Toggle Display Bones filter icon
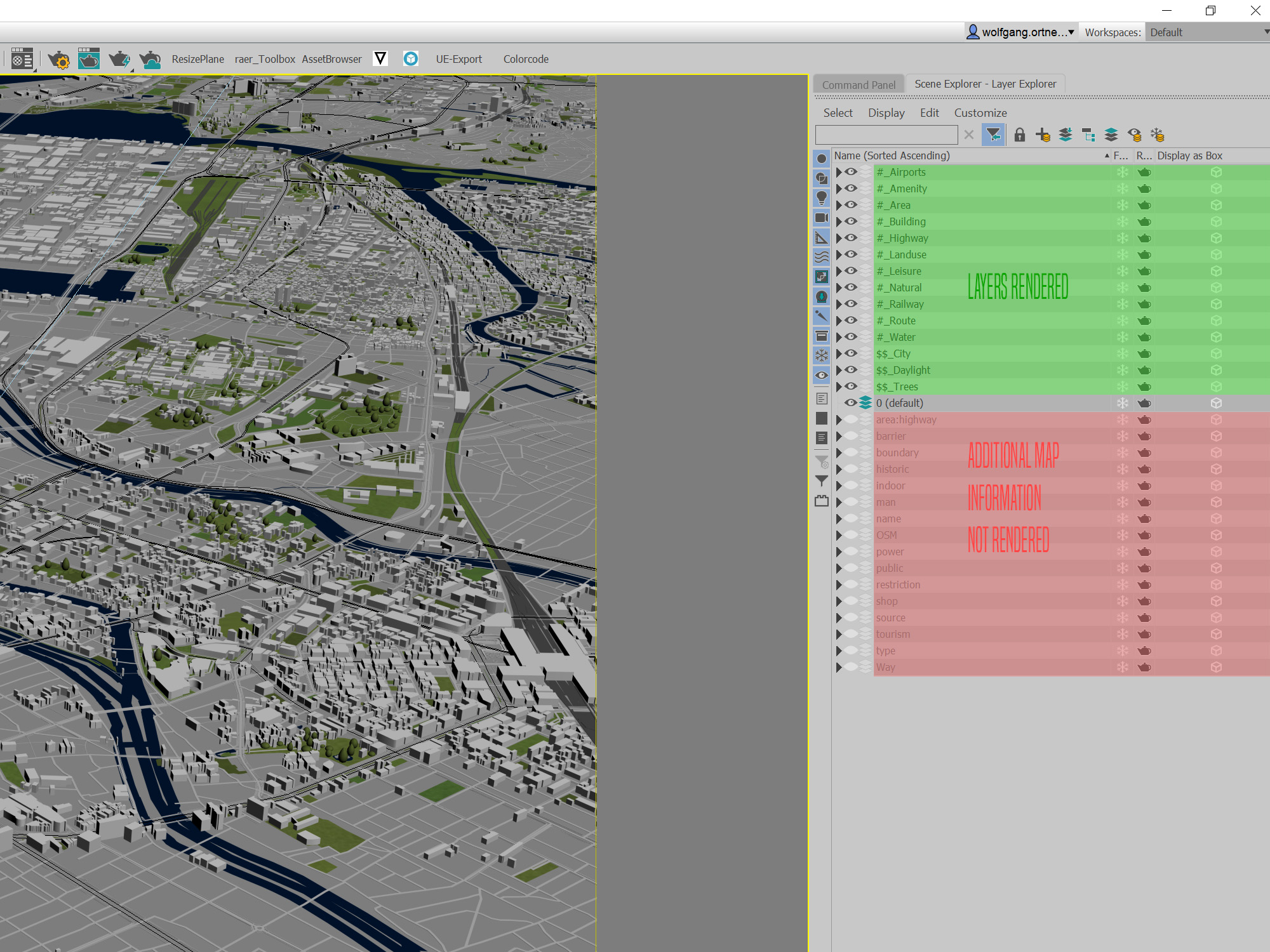This screenshot has width=1270, height=952. [822, 316]
